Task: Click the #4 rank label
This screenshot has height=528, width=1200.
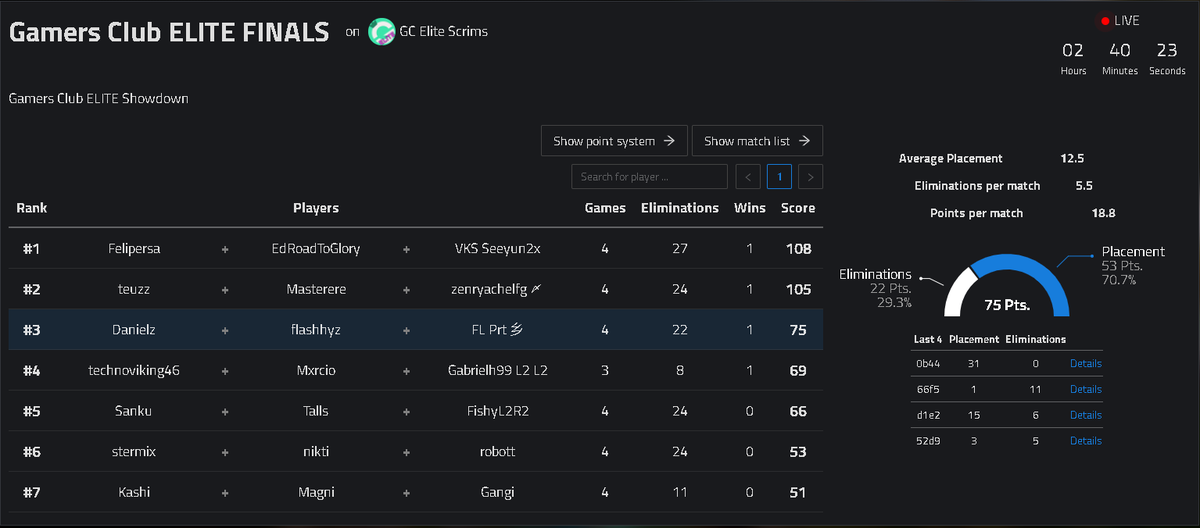Action: tap(31, 370)
